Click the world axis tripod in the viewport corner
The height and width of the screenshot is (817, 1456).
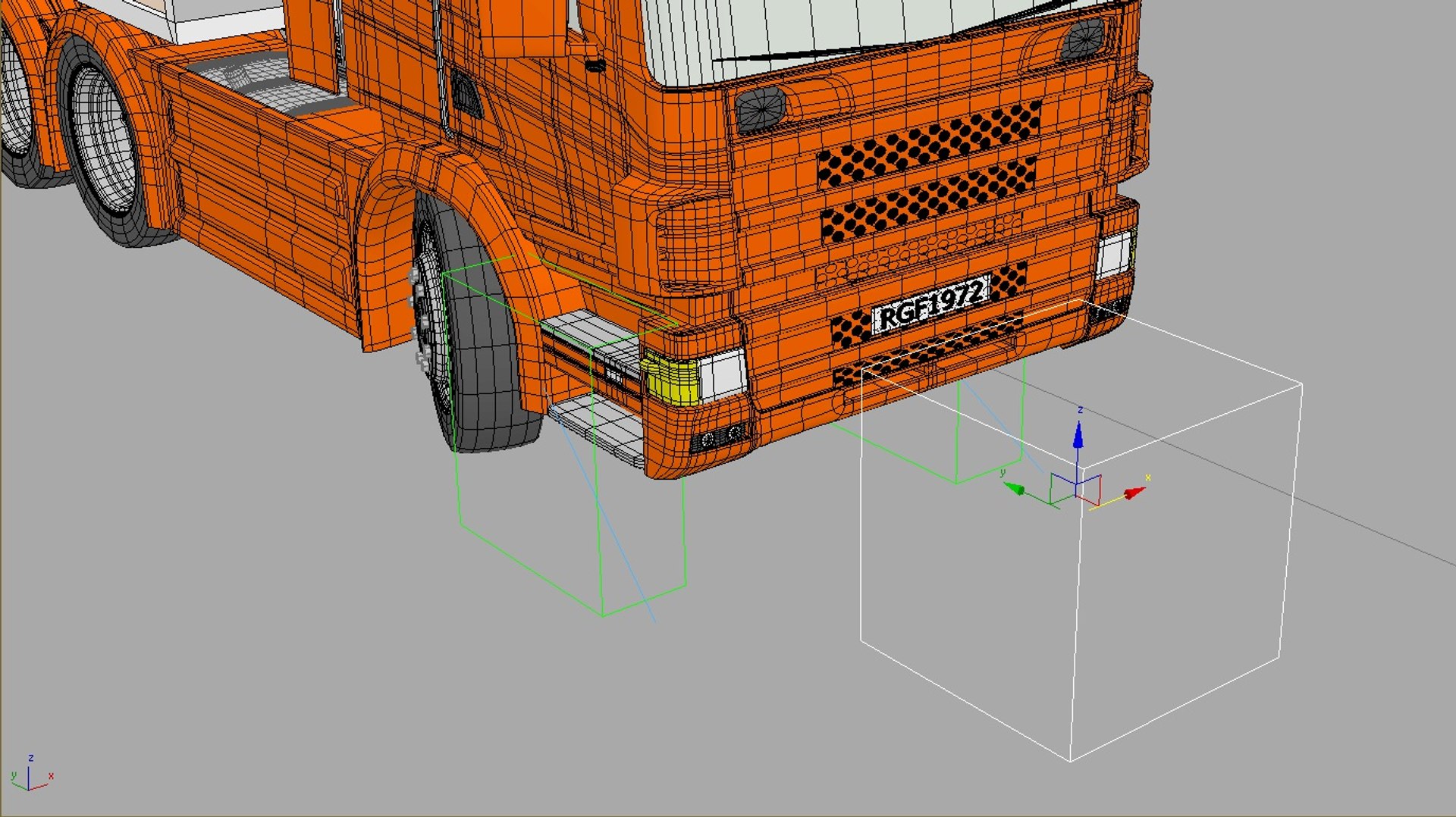[x=32, y=774]
